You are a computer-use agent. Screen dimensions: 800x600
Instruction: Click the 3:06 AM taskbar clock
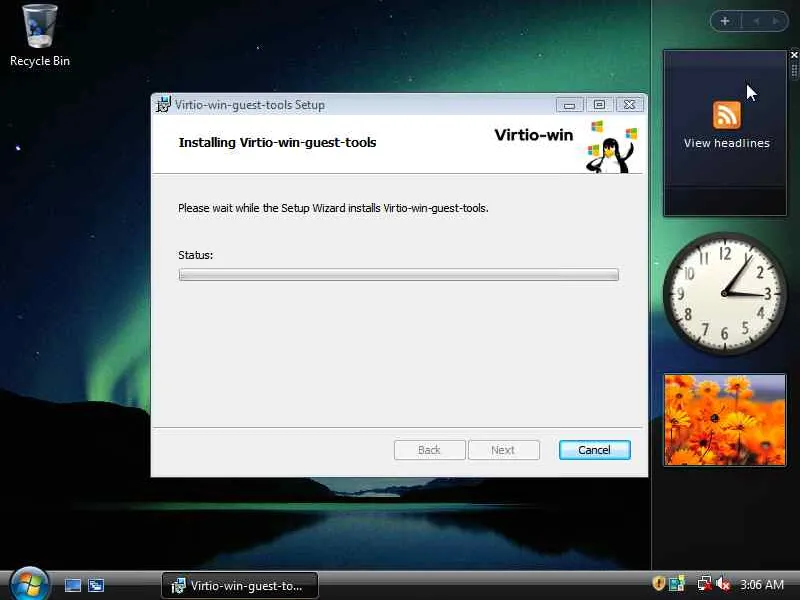click(762, 585)
